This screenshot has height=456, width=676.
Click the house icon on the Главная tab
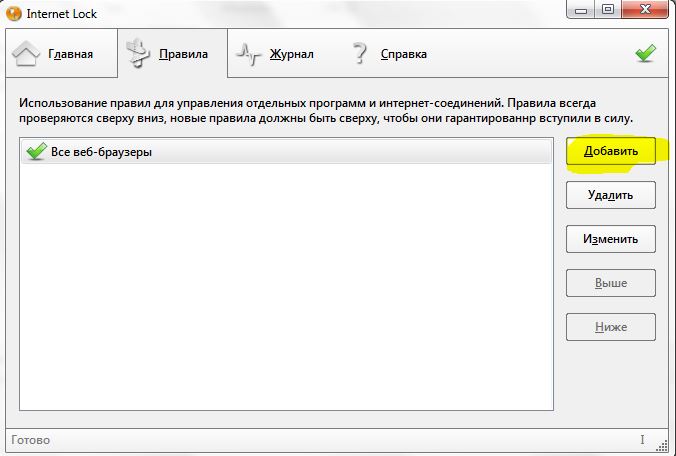click(28, 54)
